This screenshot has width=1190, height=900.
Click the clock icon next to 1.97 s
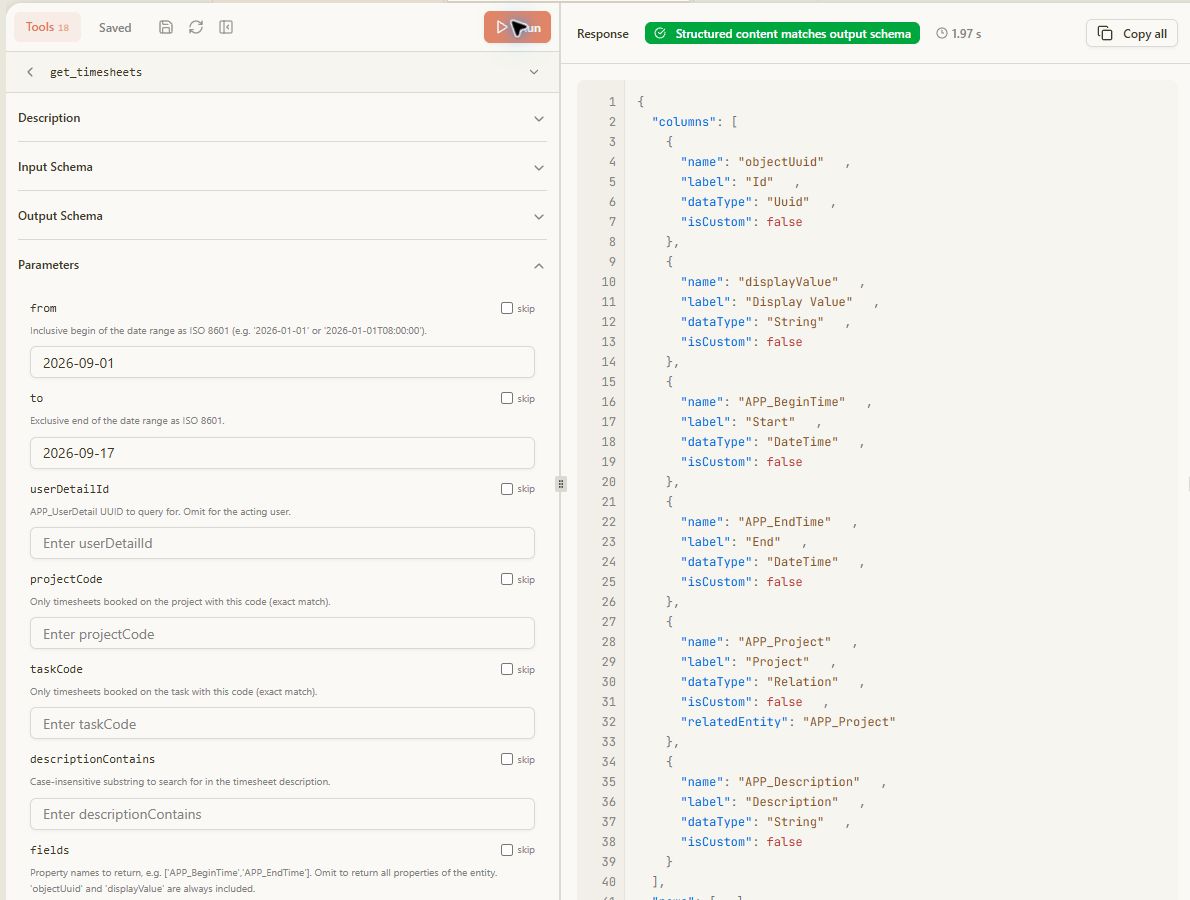(942, 33)
